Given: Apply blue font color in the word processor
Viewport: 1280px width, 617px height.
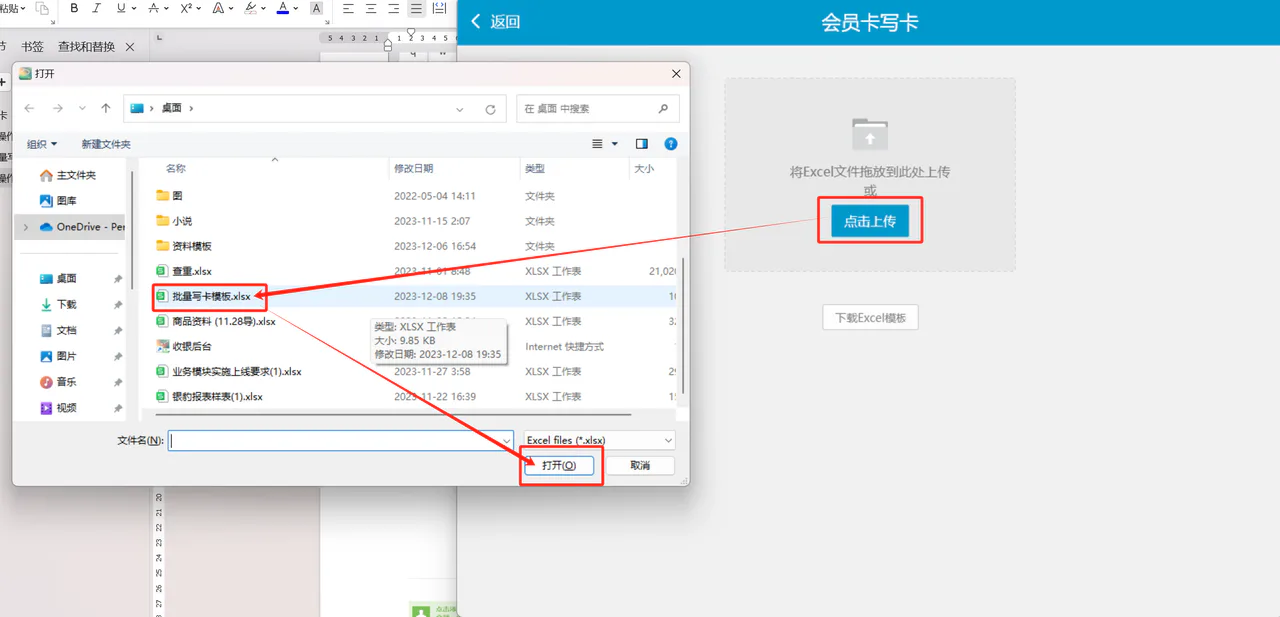Looking at the screenshot, I should (x=283, y=8).
